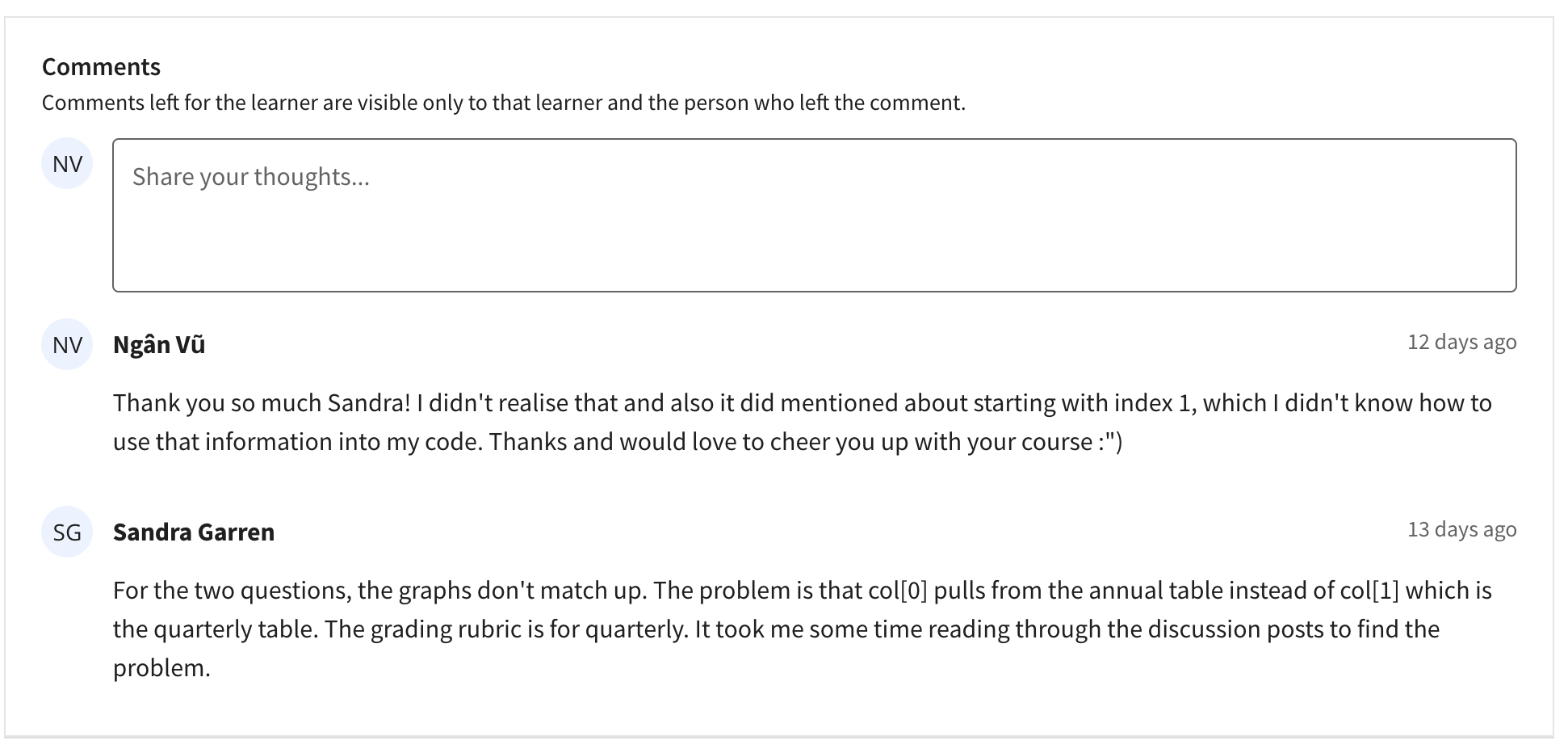Screen dimensions: 1568x753
Task: Open Sandra Garren's commenter name
Action: tap(194, 532)
